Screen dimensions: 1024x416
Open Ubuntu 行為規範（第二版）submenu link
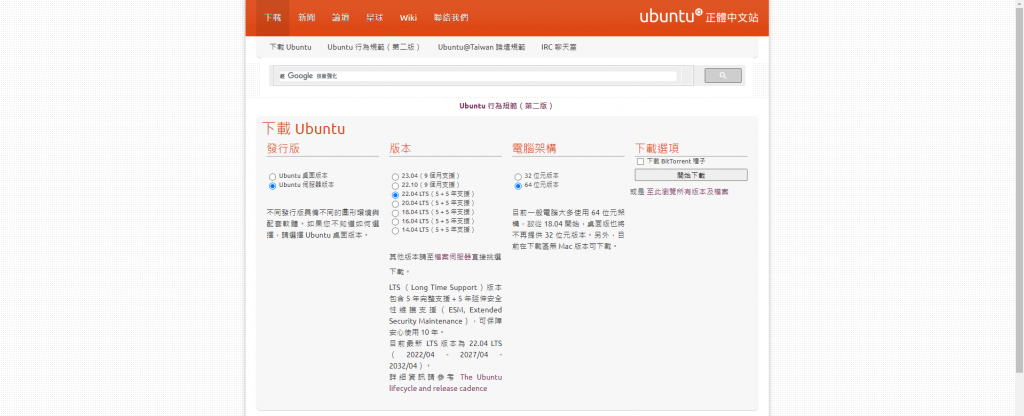point(374,47)
